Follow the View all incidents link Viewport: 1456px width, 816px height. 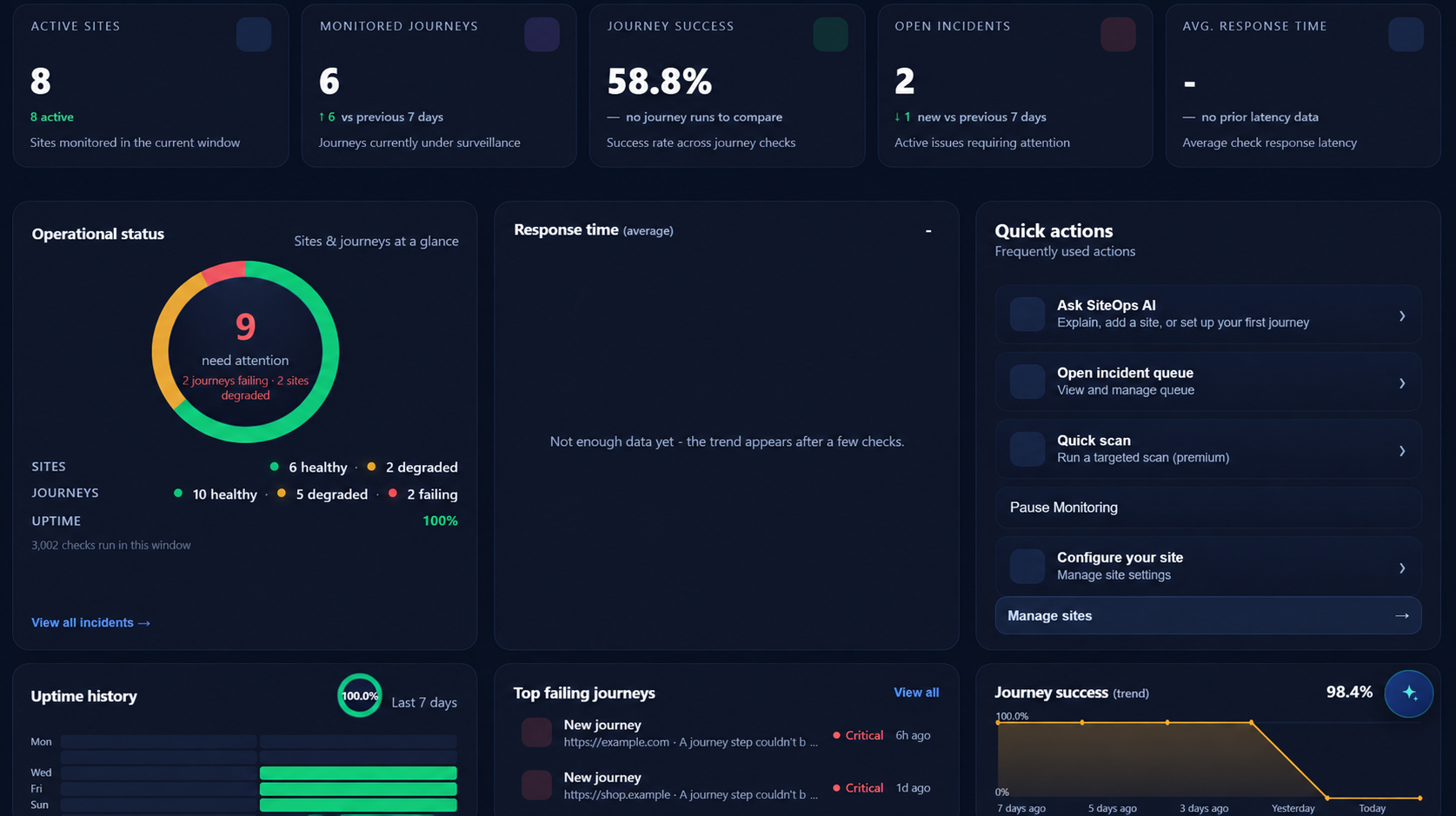pos(90,622)
